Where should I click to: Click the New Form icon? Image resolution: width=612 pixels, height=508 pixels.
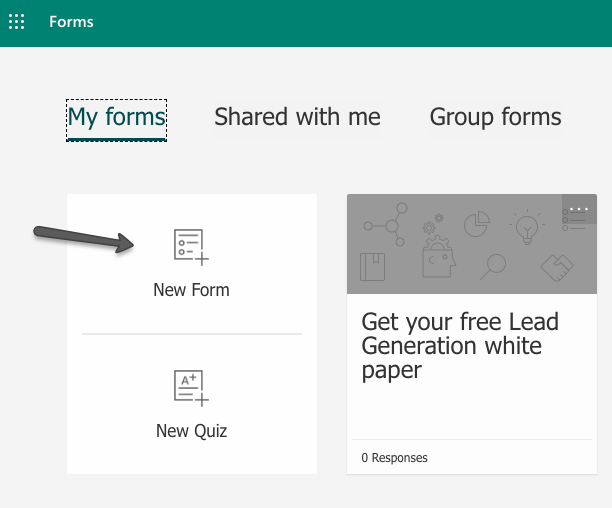191,246
